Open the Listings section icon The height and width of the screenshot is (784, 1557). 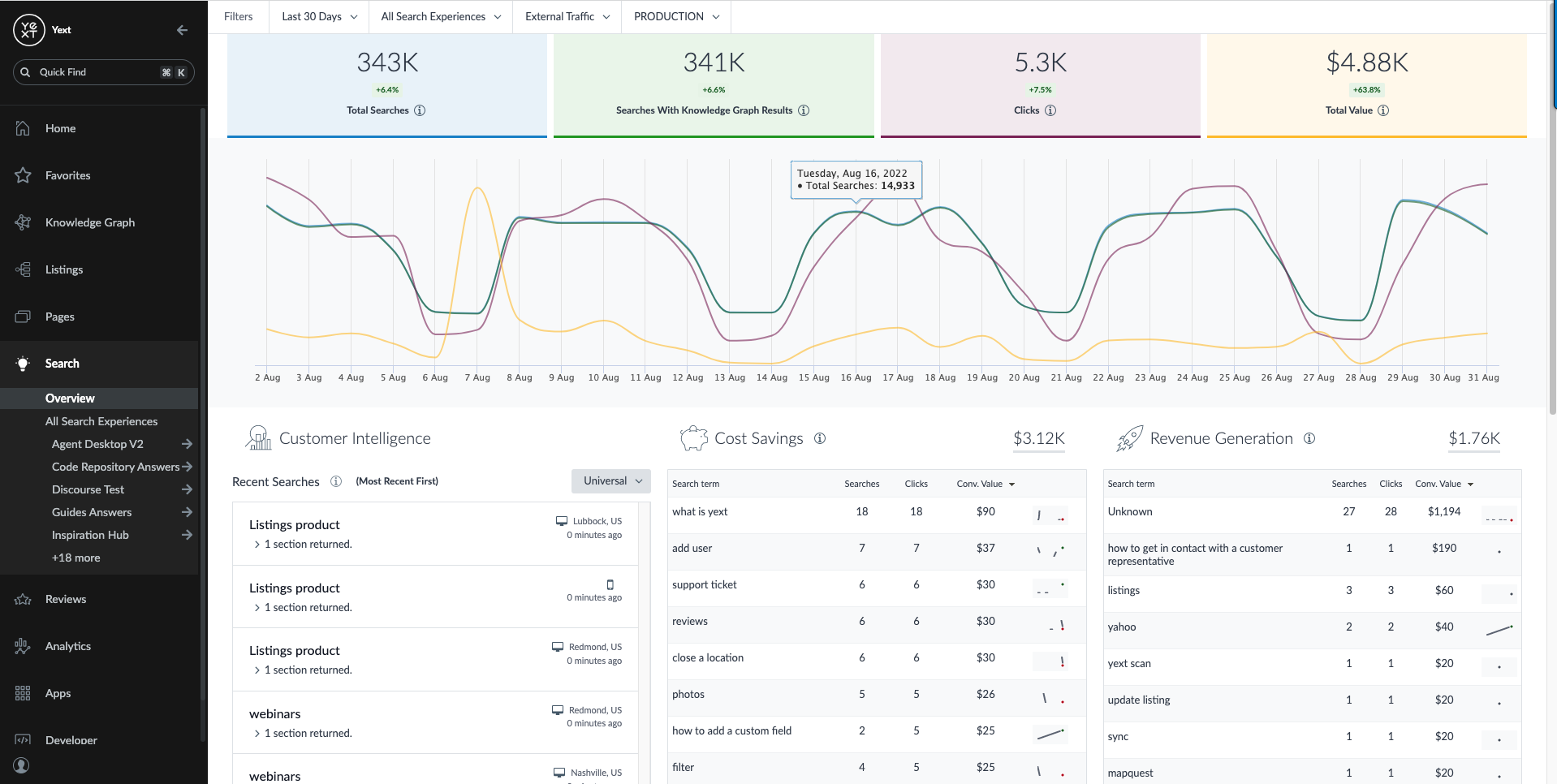[x=24, y=269]
